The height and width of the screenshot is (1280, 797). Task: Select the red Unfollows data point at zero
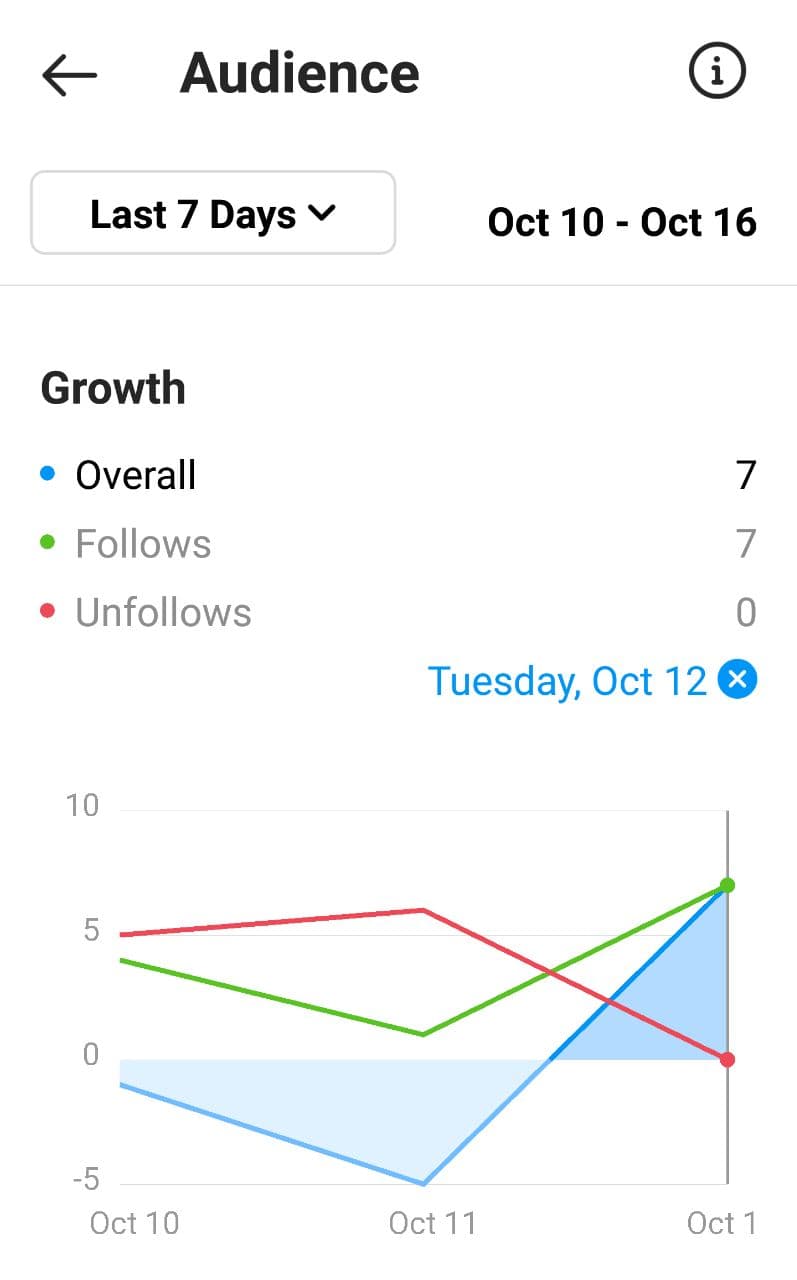pos(727,1060)
